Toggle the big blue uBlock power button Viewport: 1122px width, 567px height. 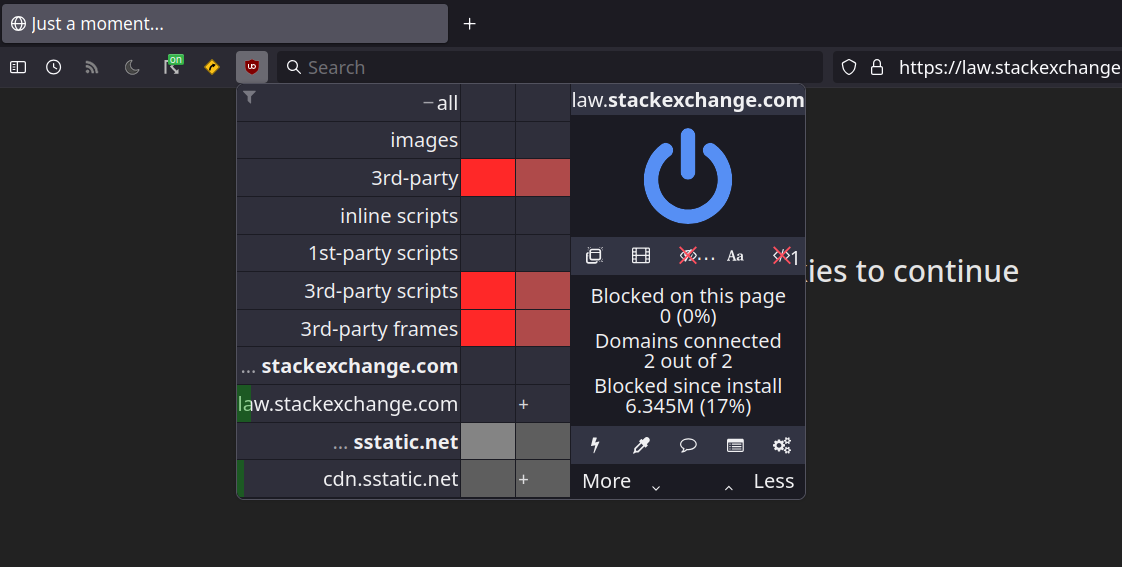pyautogui.click(x=688, y=176)
